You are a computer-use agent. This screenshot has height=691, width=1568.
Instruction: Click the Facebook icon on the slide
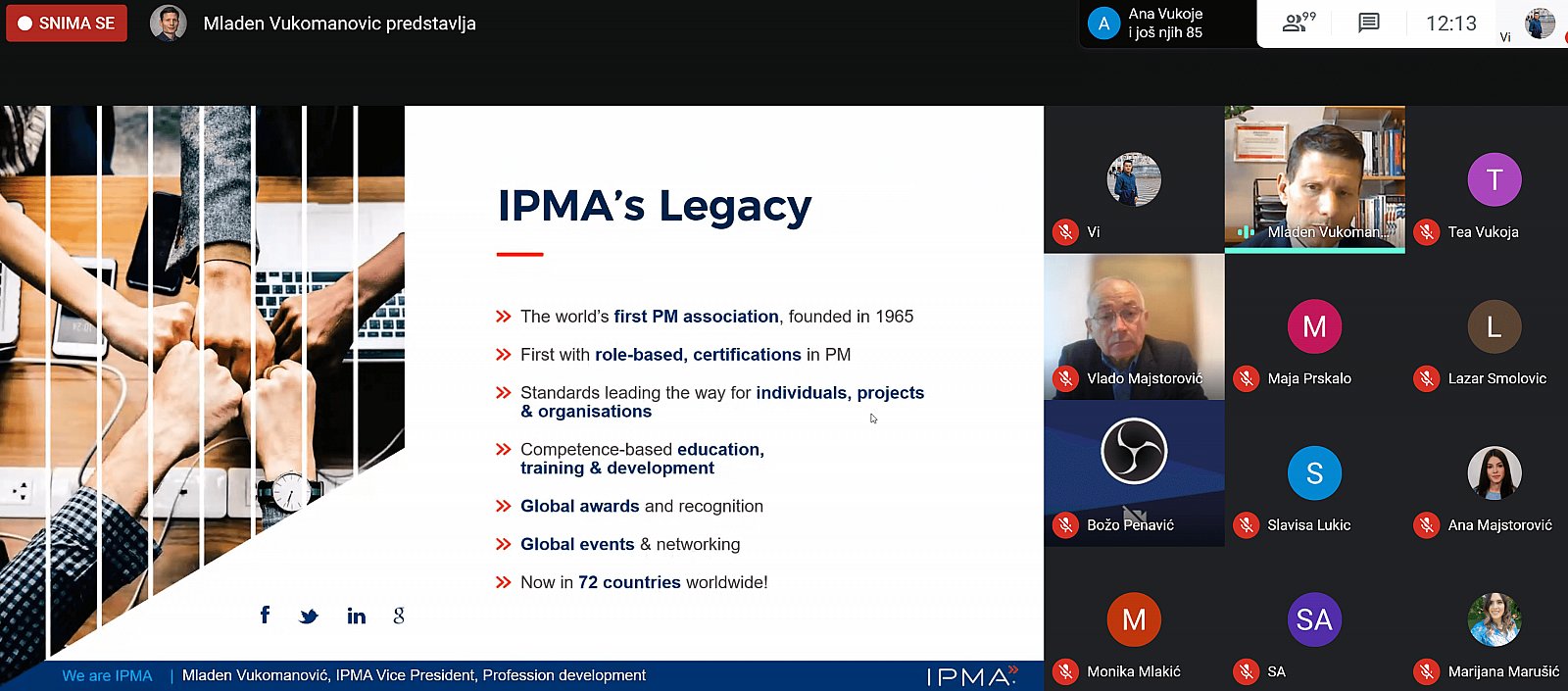click(265, 615)
